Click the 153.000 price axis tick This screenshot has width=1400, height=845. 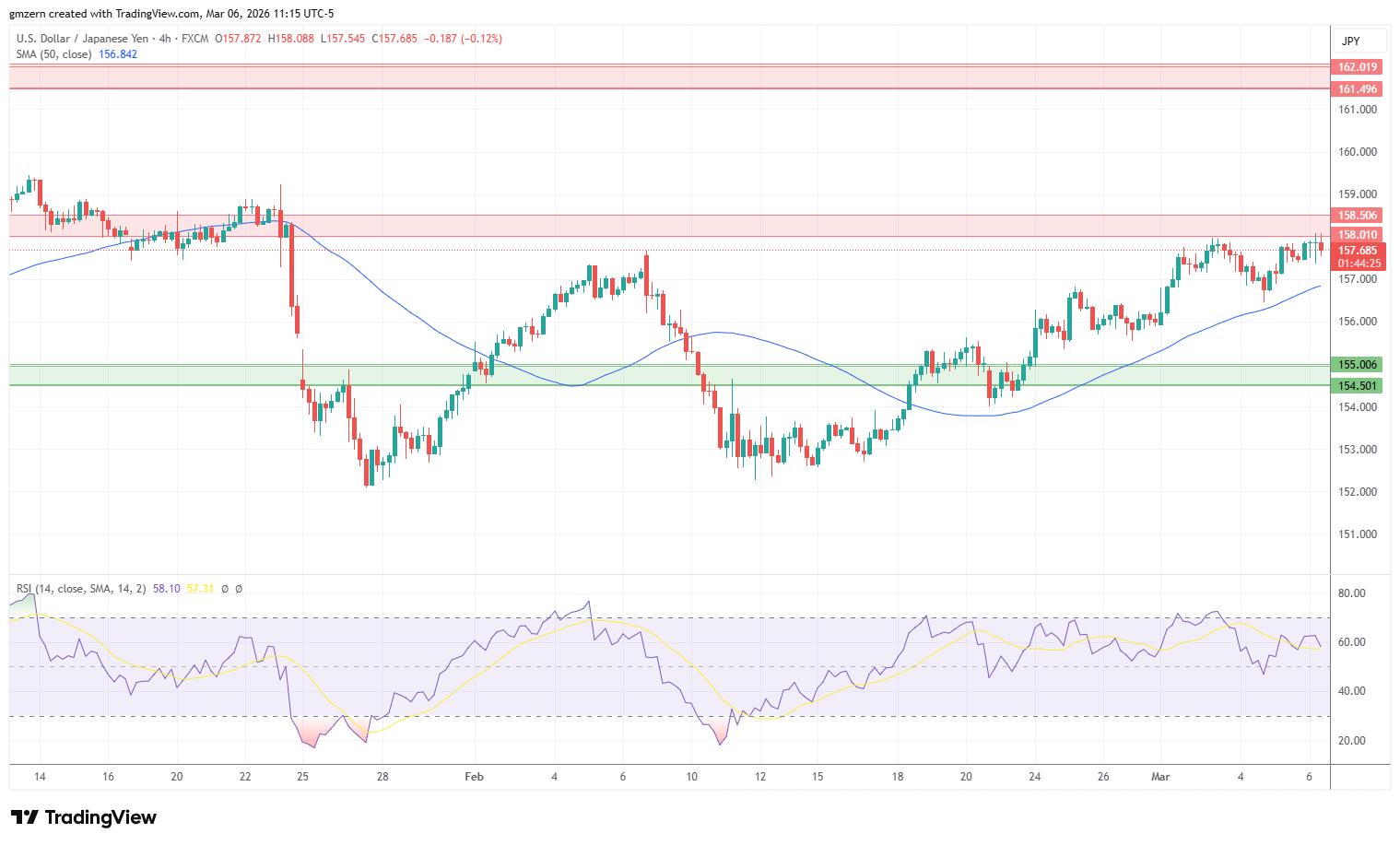tap(1358, 450)
